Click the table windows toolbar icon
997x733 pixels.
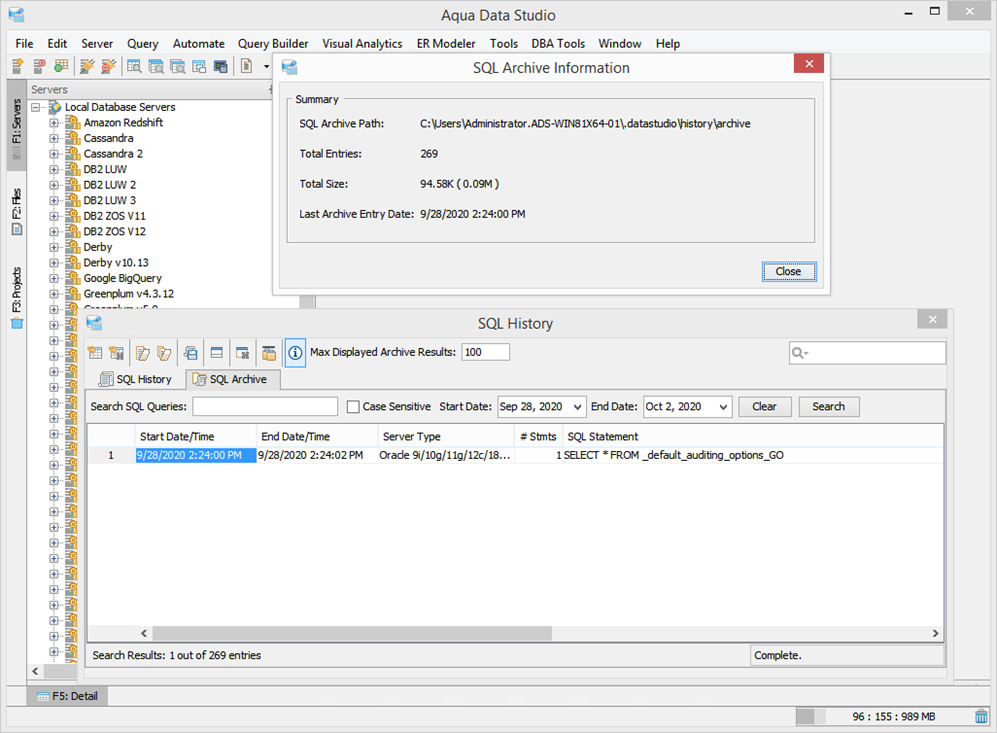point(199,65)
